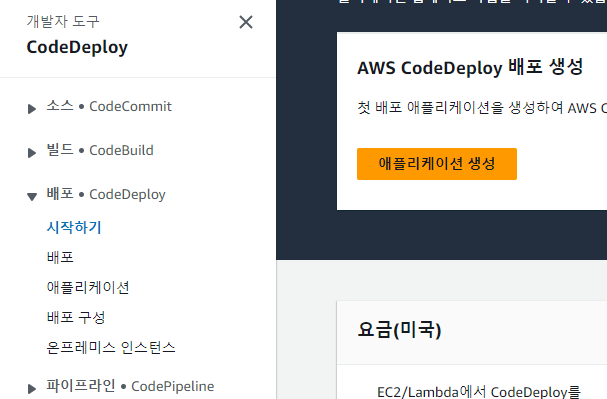Expand the 파이프라인 CodePipeline section arrow

tap(32, 389)
